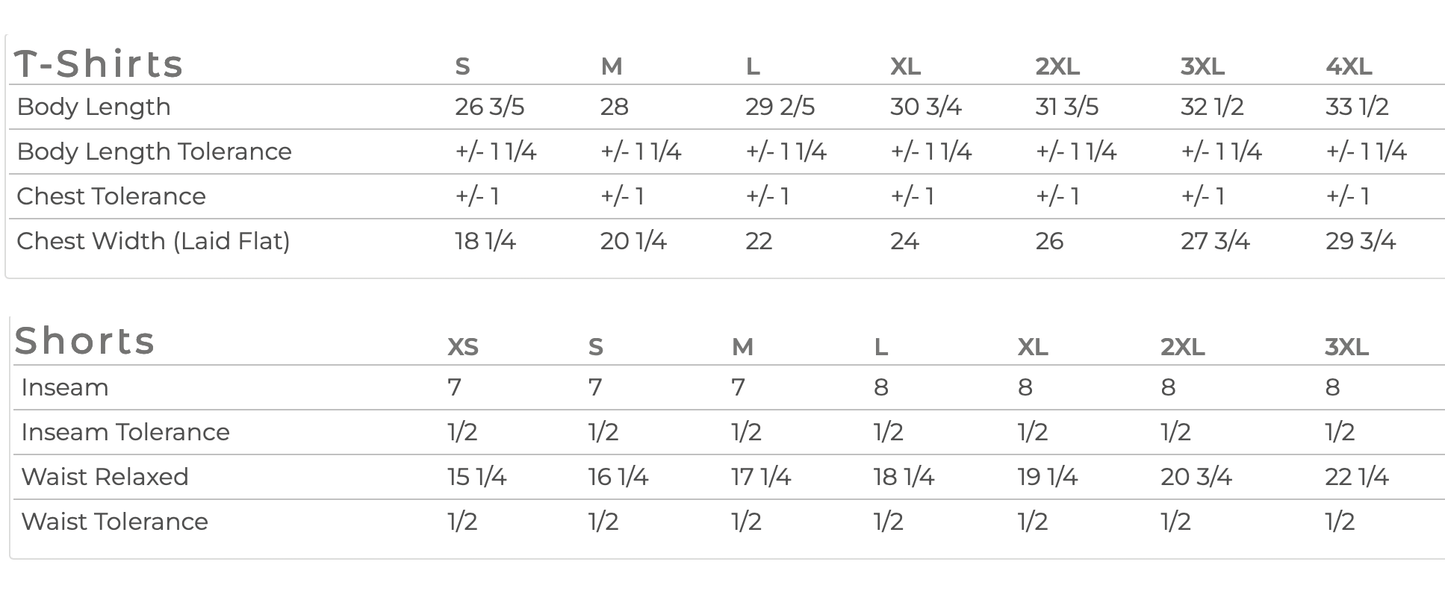1445x597 pixels.
Task: Click the 20 3/4 waist relaxed cell
Action: coord(1195,477)
